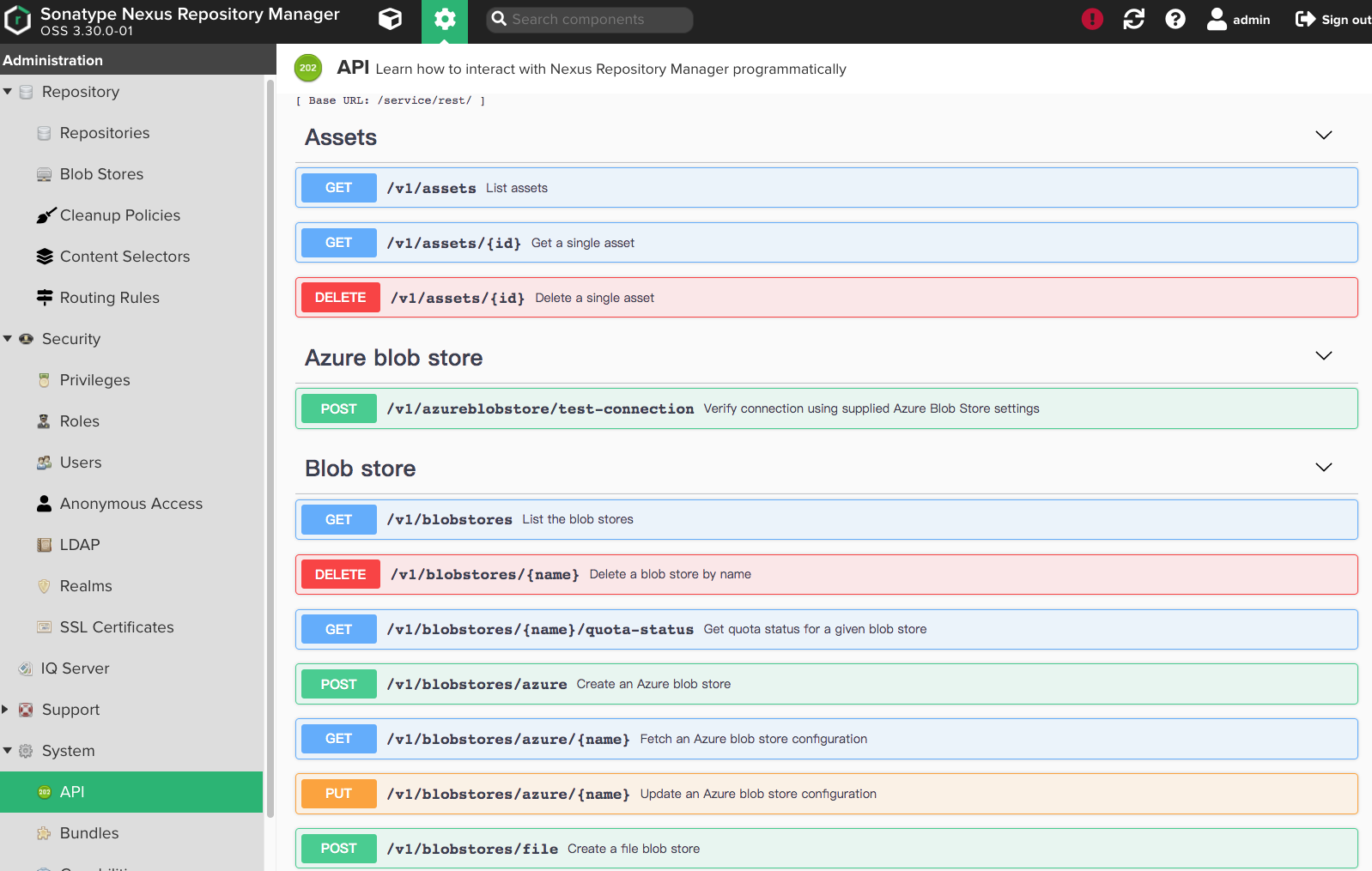This screenshot has width=1372, height=871.
Task: Click the Users icon in sidebar
Action: [45, 463]
